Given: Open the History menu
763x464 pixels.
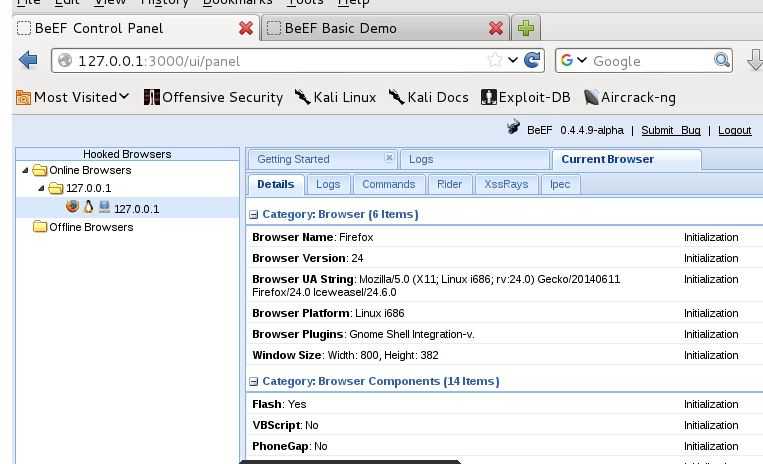Looking at the screenshot, I should [x=164, y=3].
